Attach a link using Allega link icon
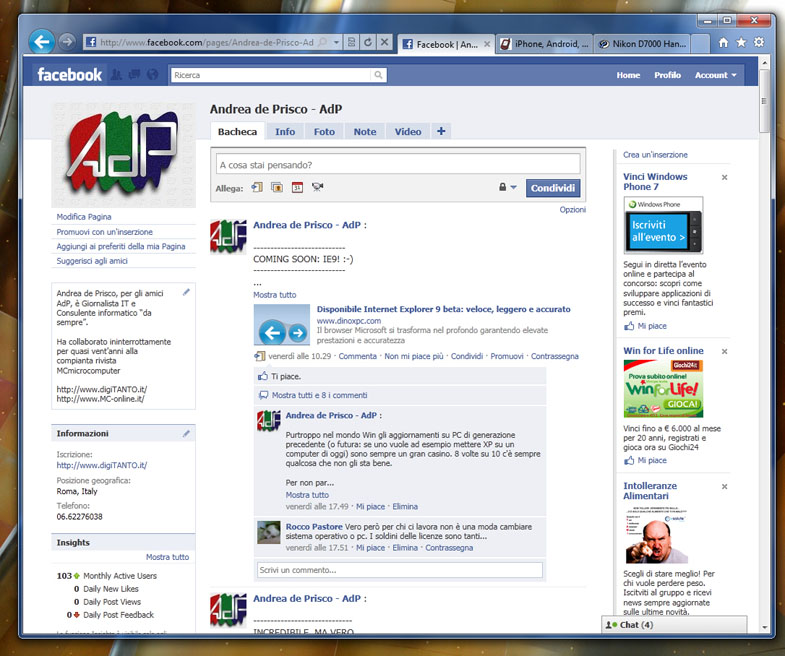Image resolution: width=785 pixels, height=656 pixels. (x=257, y=187)
